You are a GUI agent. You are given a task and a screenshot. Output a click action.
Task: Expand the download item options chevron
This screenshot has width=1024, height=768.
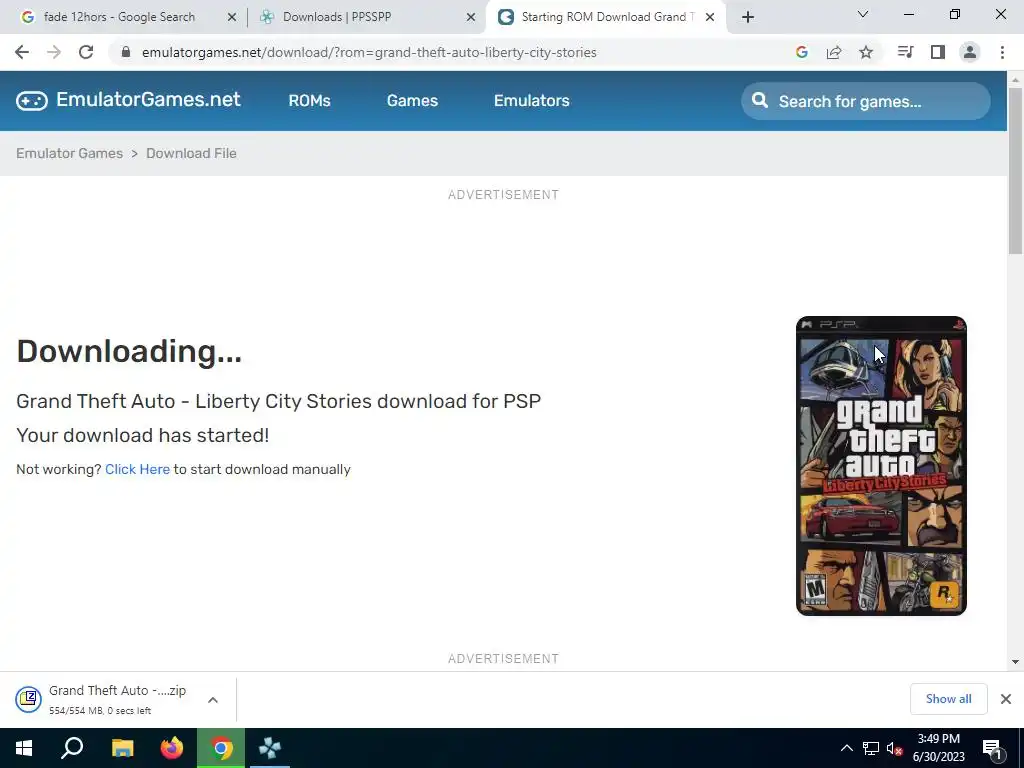[x=213, y=699]
